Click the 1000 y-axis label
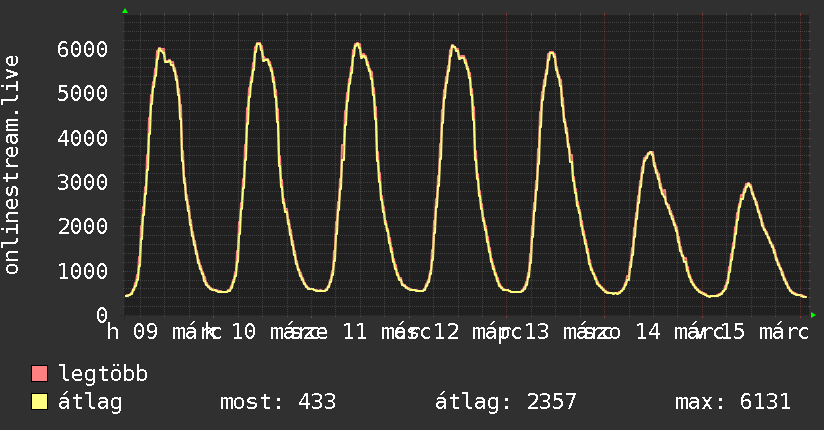Screen dimensions: 824x430 click(83, 271)
